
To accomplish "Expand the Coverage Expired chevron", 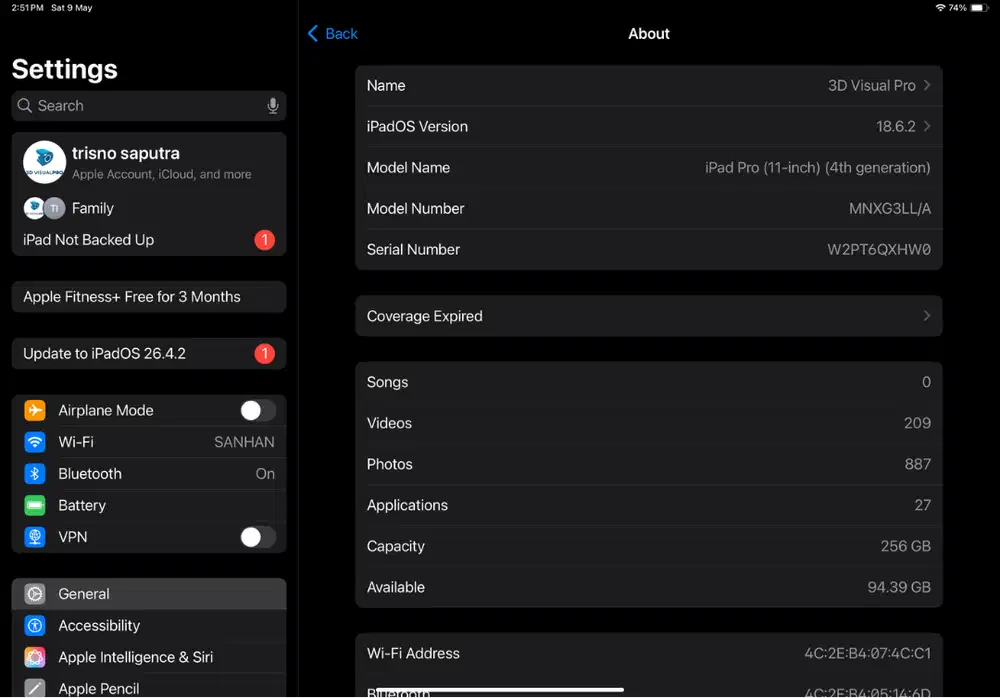I will pyautogui.click(x=927, y=316).
